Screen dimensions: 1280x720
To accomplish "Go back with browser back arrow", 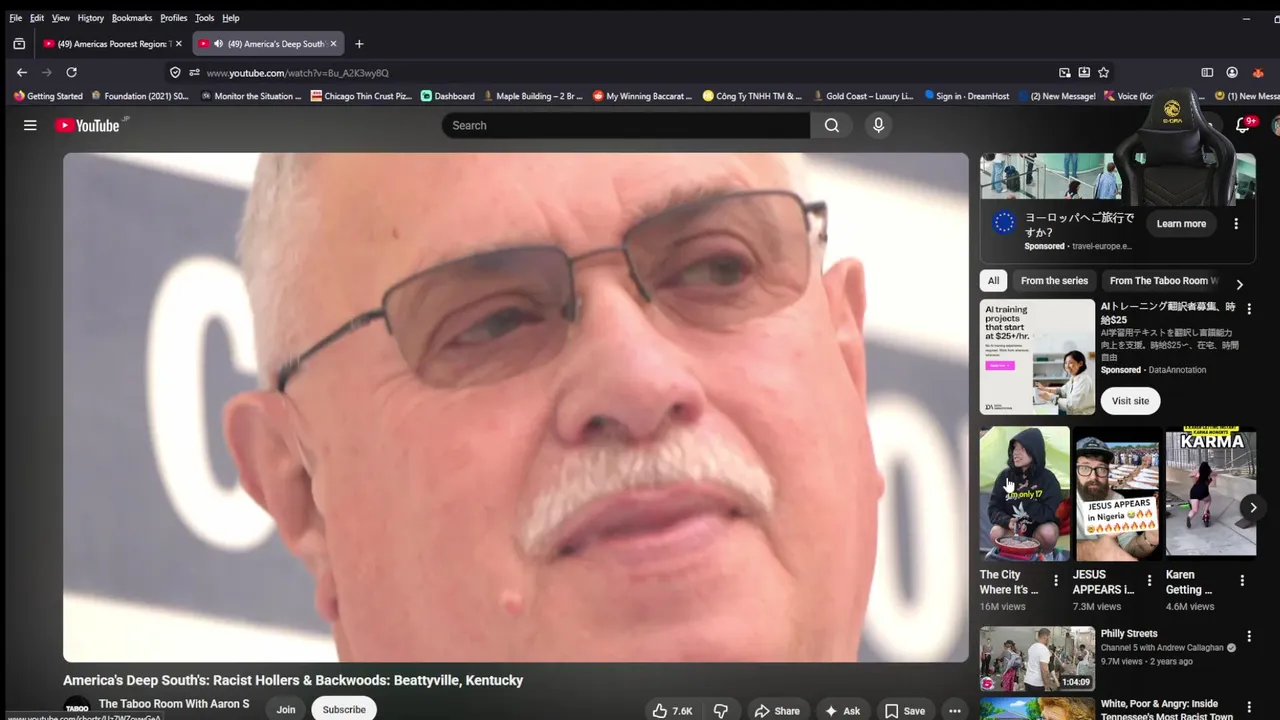I will coord(22,72).
